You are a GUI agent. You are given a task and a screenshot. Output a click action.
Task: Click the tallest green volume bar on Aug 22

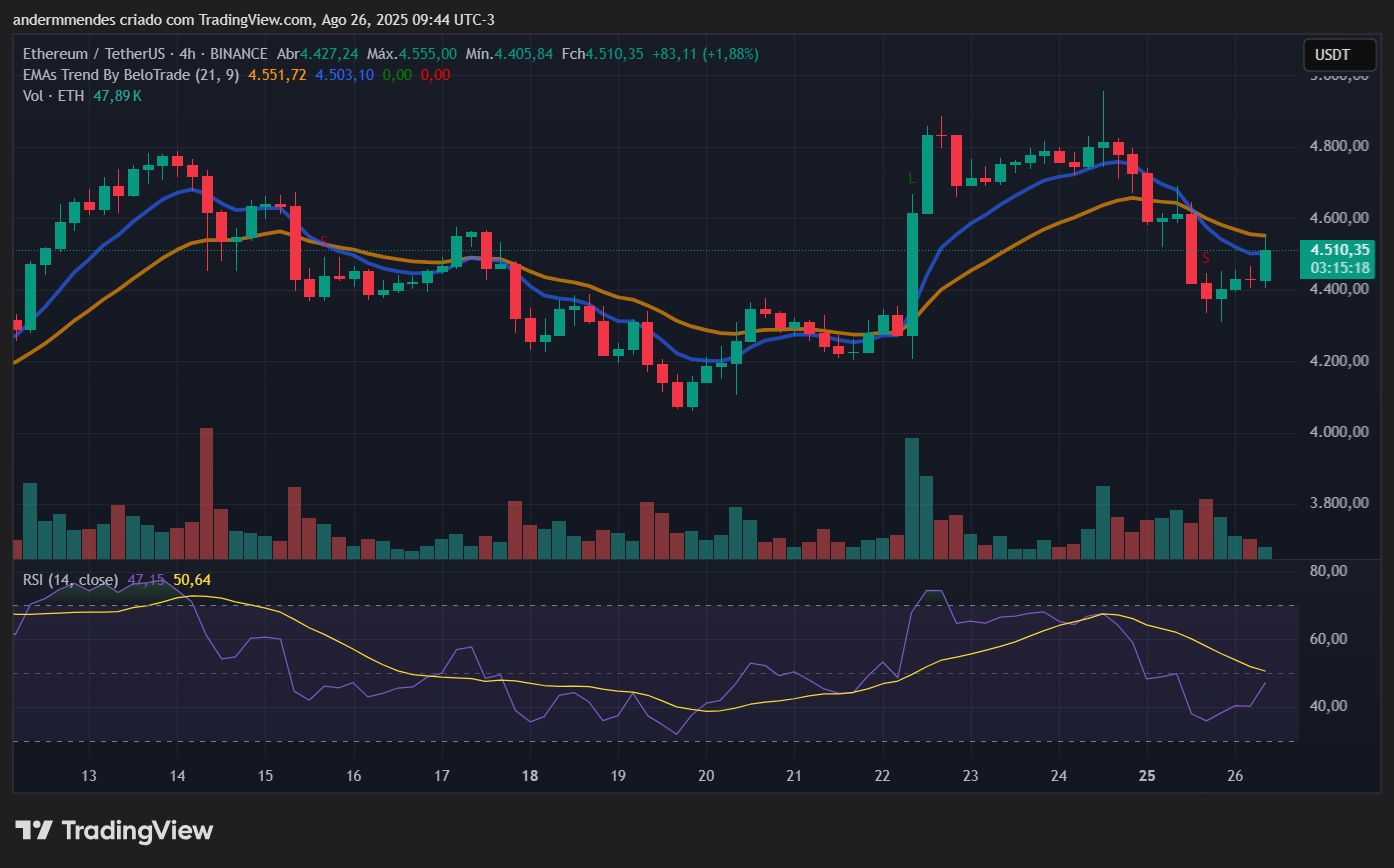click(x=911, y=497)
